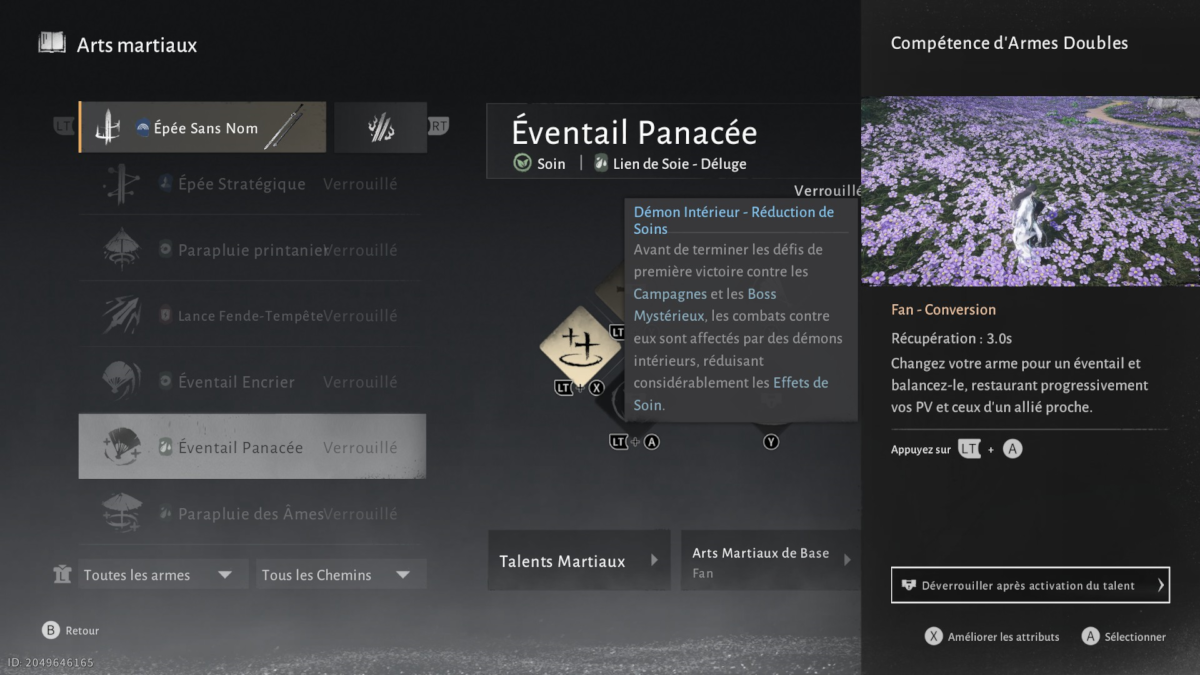This screenshot has width=1200, height=675.
Task: Click the Y skill node
Action: click(770, 440)
